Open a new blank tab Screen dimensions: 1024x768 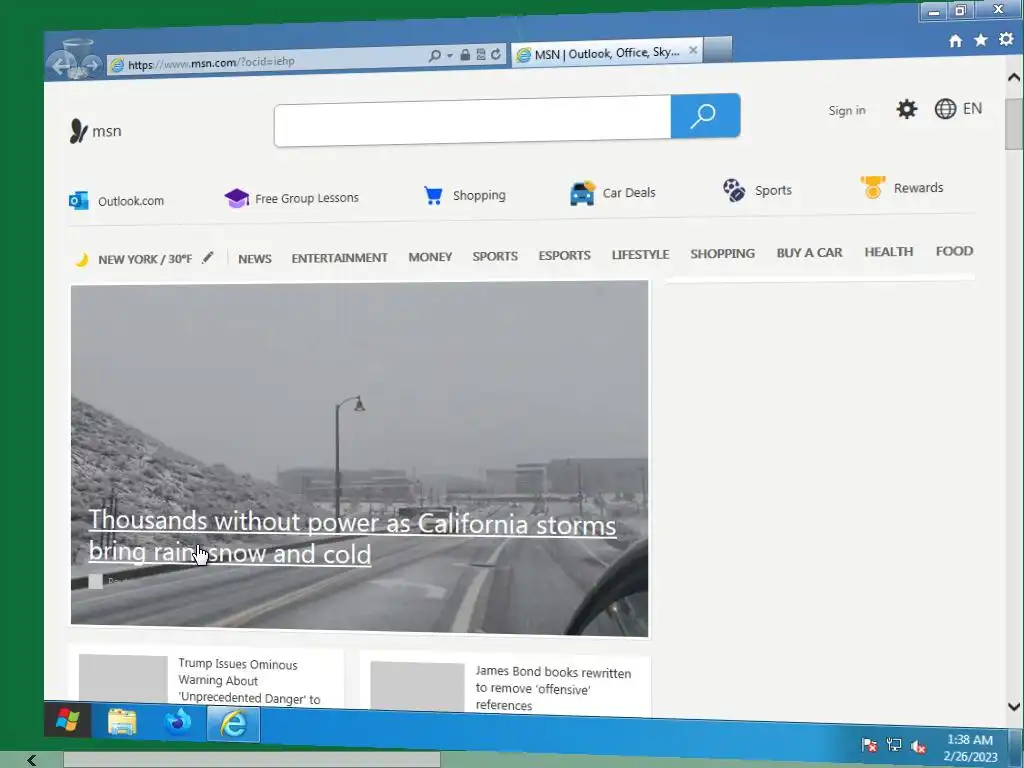click(718, 50)
